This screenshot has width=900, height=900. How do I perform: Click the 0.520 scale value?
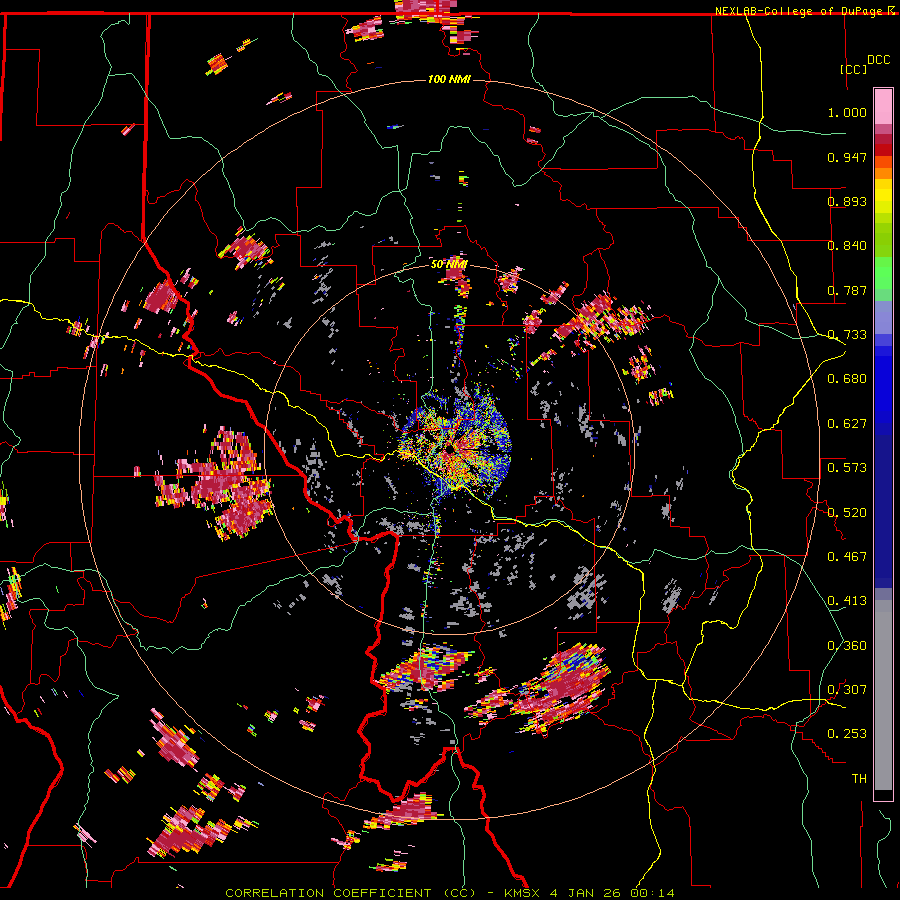(x=847, y=513)
